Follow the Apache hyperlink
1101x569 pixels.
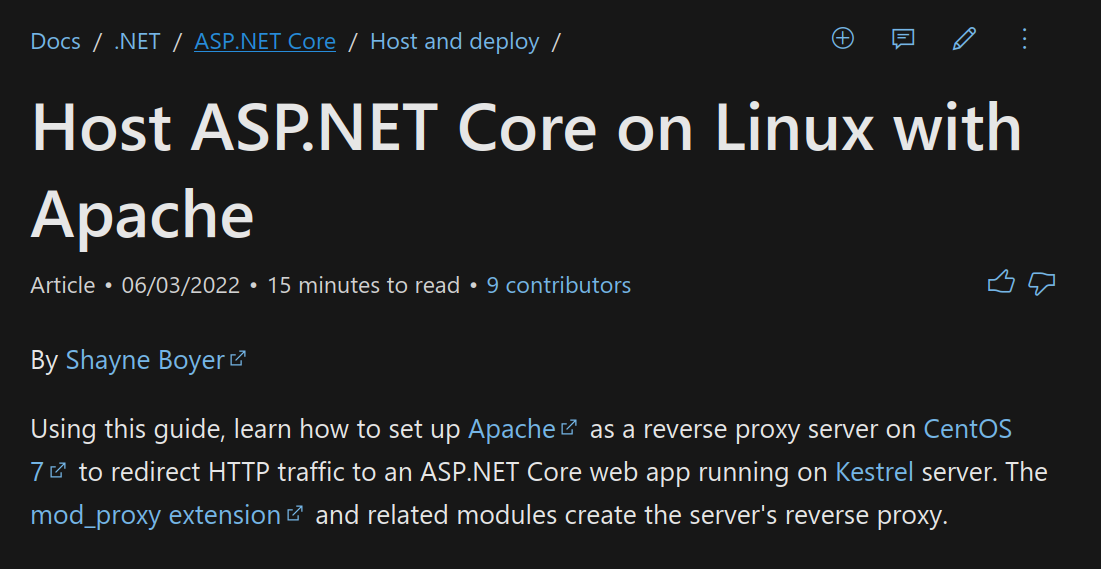(x=512, y=429)
